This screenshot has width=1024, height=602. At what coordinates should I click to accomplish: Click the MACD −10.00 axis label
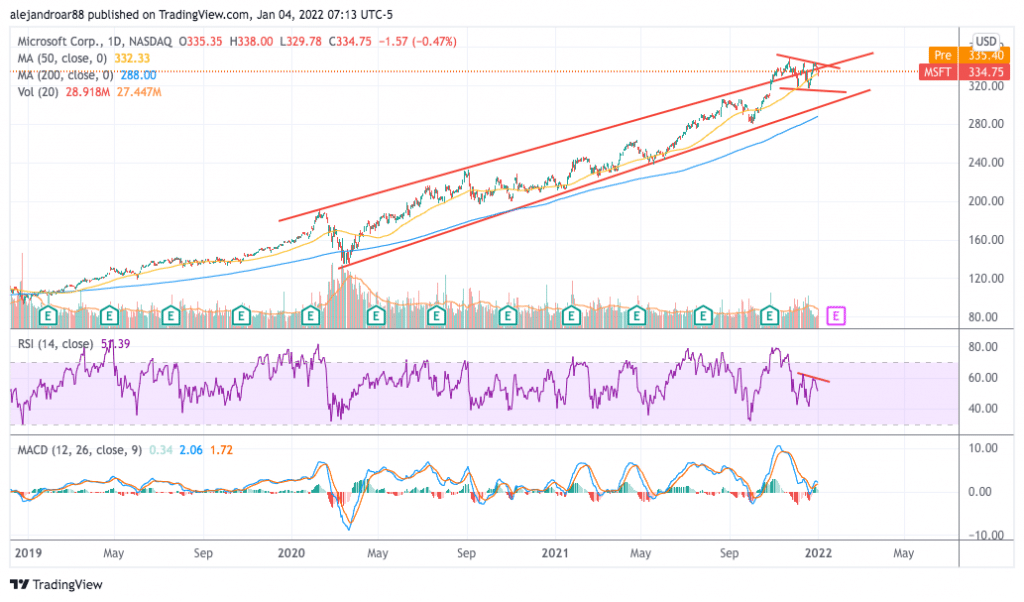click(x=984, y=535)
